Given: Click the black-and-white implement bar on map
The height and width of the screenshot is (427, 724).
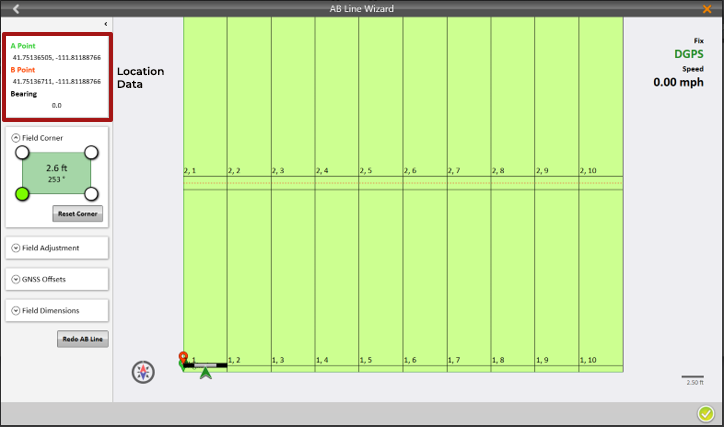Looking at the screenshot, I should click(207, 365).
